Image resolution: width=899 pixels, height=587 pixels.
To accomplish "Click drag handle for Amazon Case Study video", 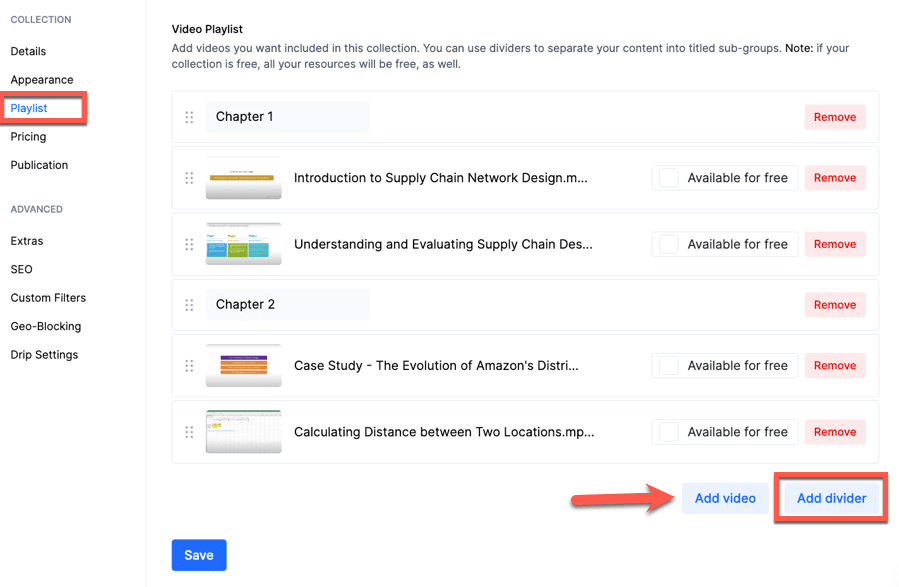I will coord(189,366).
